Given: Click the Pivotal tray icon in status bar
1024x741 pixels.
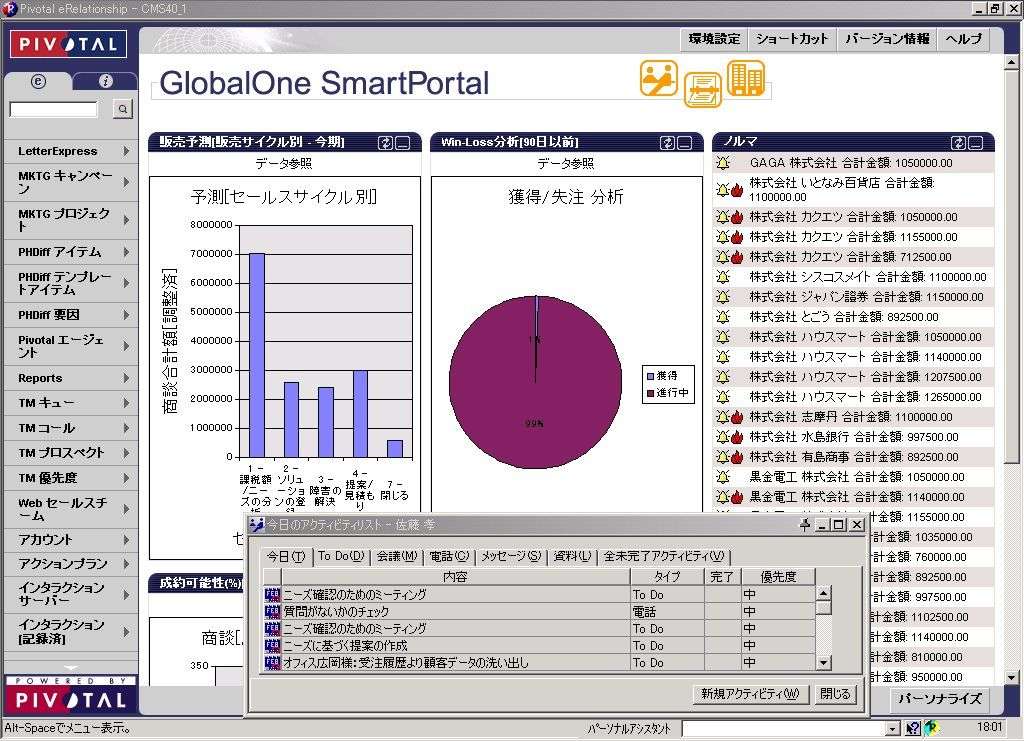Looking at the screenshot, I should pyautogui.click(x=931, y=728).
